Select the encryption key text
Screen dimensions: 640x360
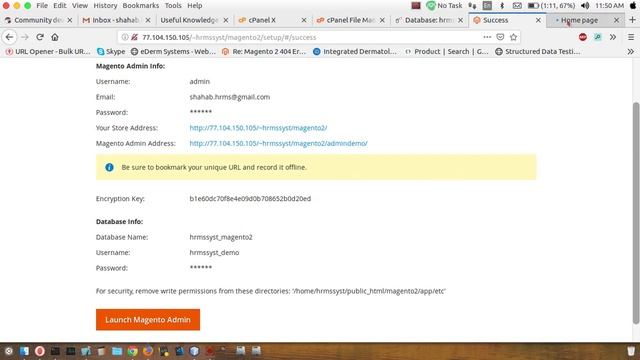pos(250,199)
